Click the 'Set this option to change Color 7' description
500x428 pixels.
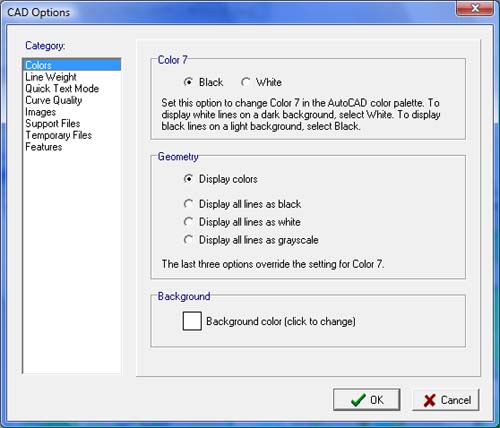301,114
